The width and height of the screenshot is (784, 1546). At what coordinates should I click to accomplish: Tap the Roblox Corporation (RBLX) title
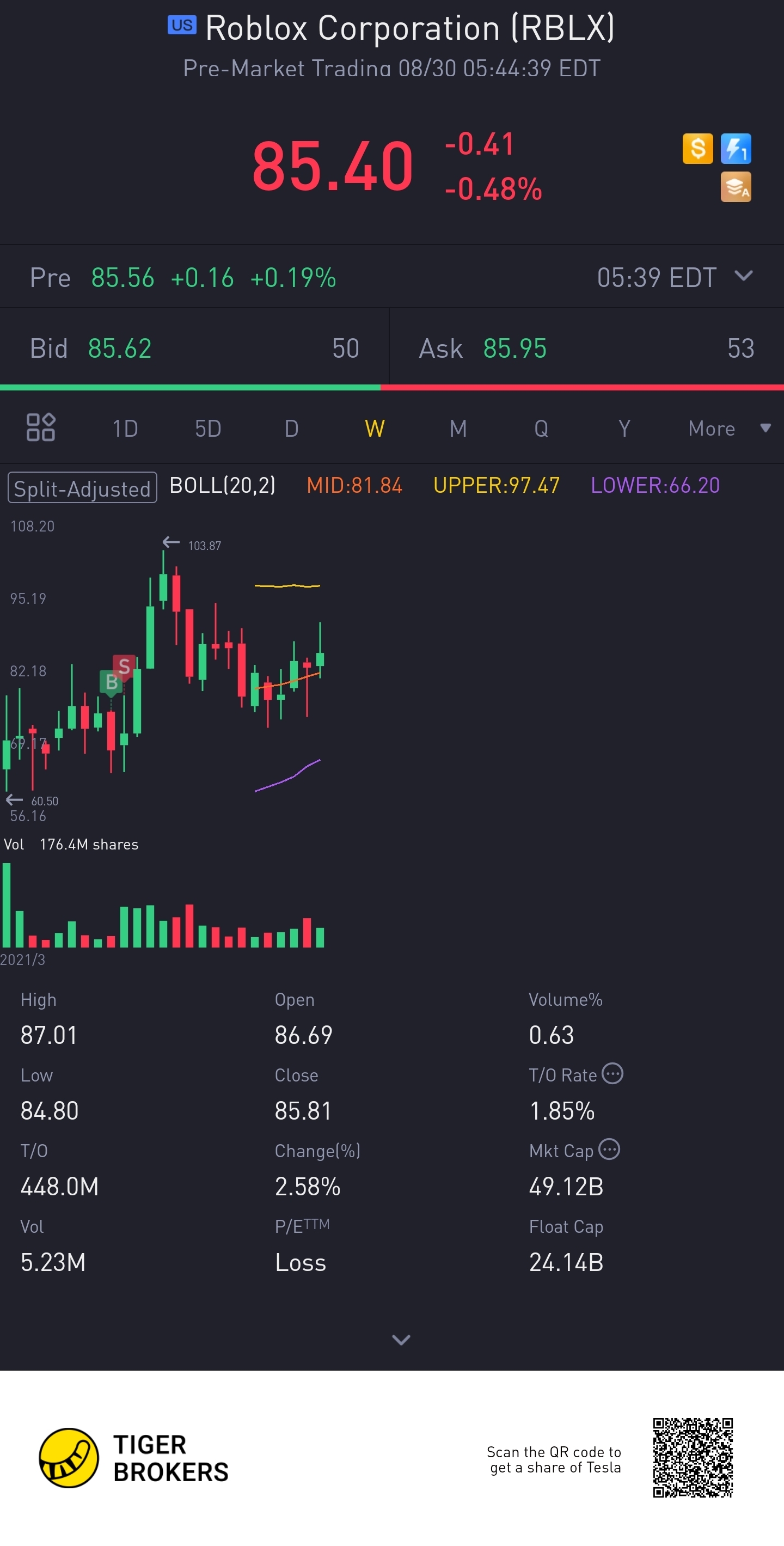[x=410, y=28]
